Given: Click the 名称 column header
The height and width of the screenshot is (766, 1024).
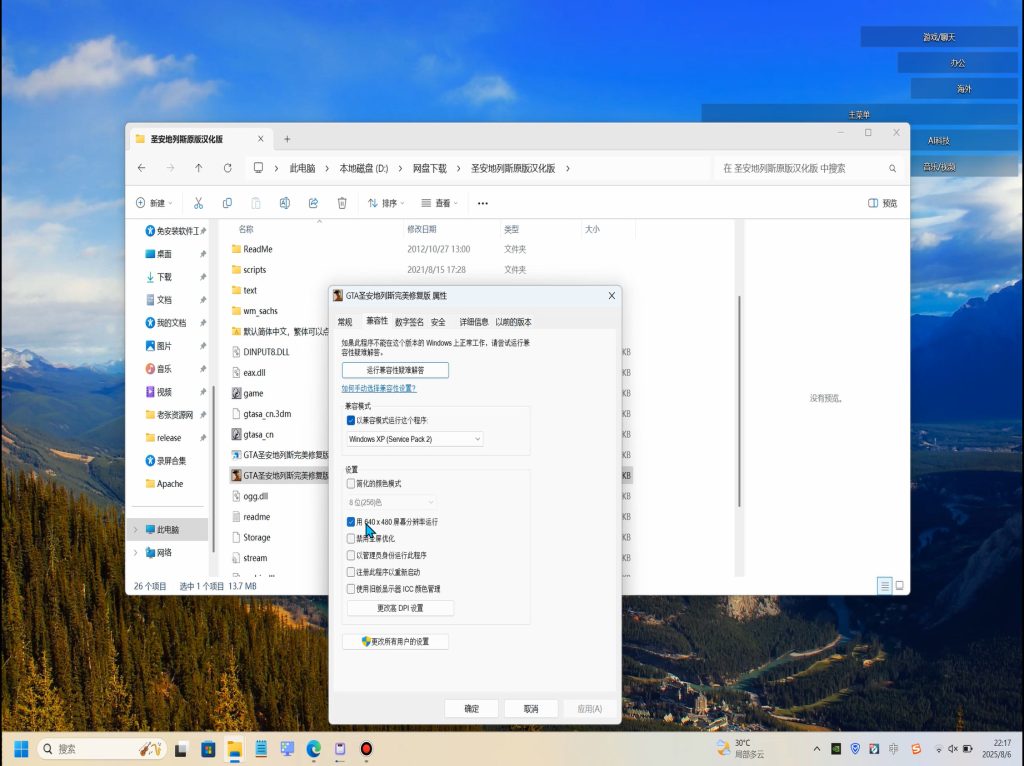Looking at the screenshot, I should click(246, 229).
